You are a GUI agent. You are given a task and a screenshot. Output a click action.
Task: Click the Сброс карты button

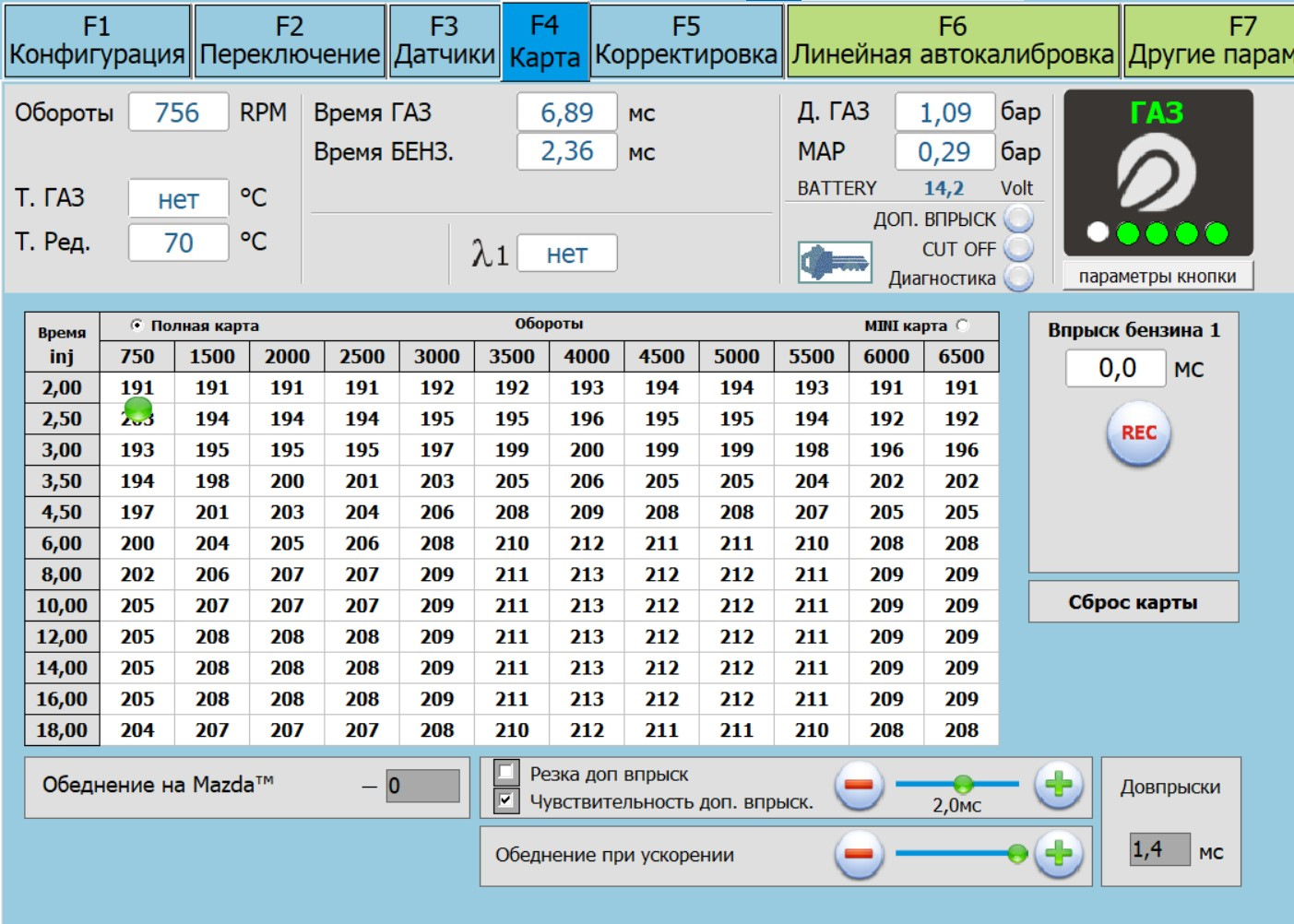1133,602
